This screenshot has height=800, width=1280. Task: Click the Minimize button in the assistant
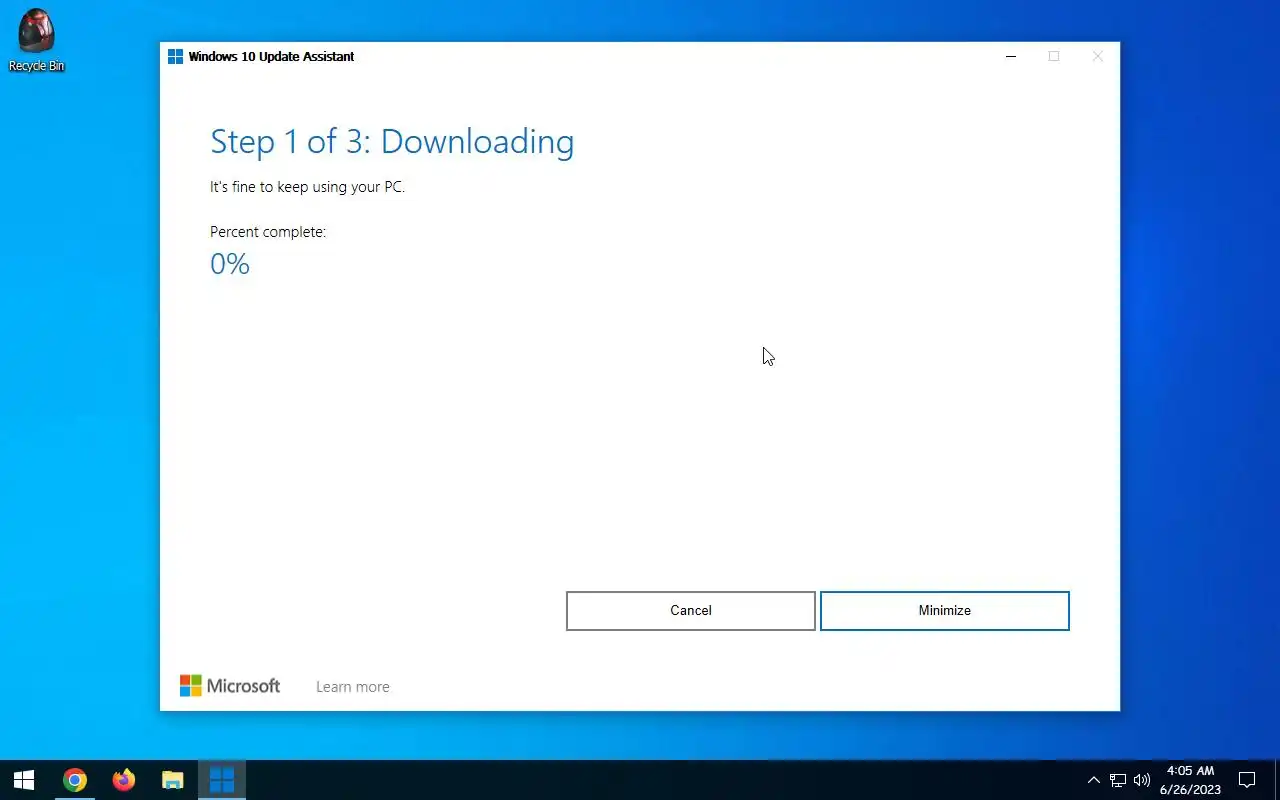(945, 611)
